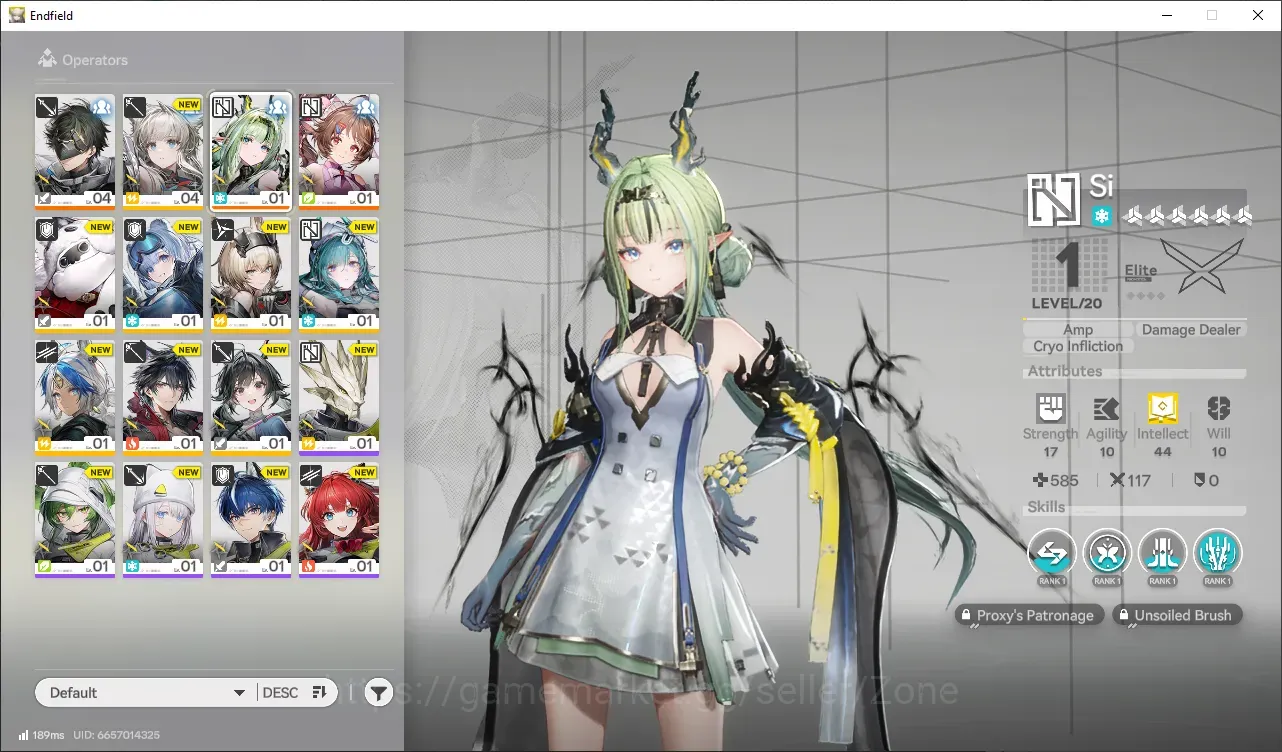
Task: Click the Cryo Infliction tag
Action: [x=1078, y=346]
